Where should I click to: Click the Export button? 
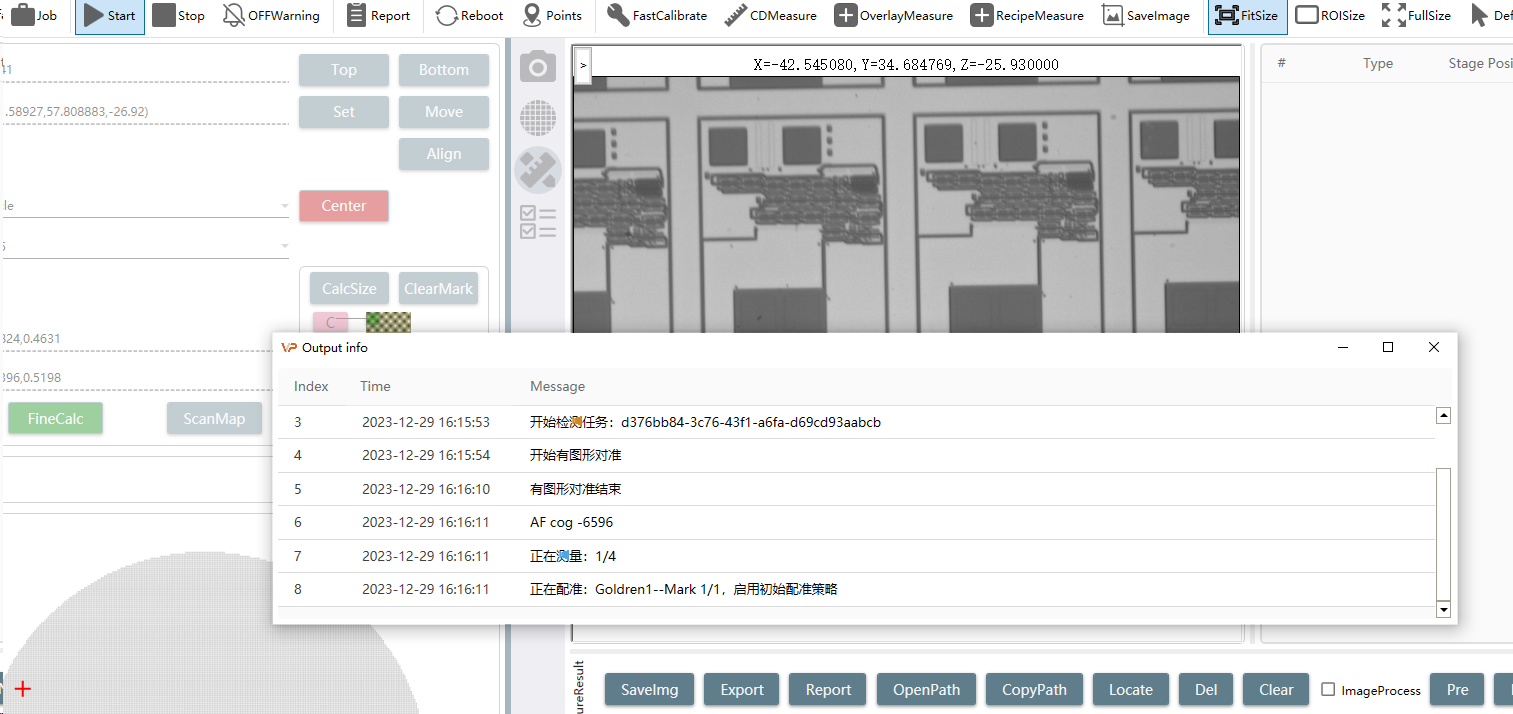[742, 690]
